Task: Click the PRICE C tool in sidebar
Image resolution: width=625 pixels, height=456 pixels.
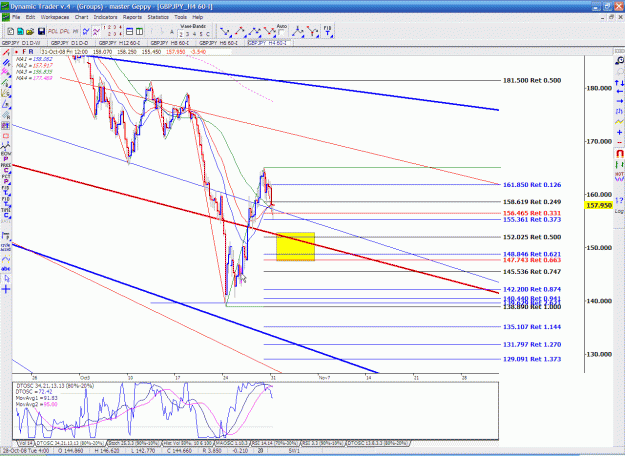Action: point(6,168)
